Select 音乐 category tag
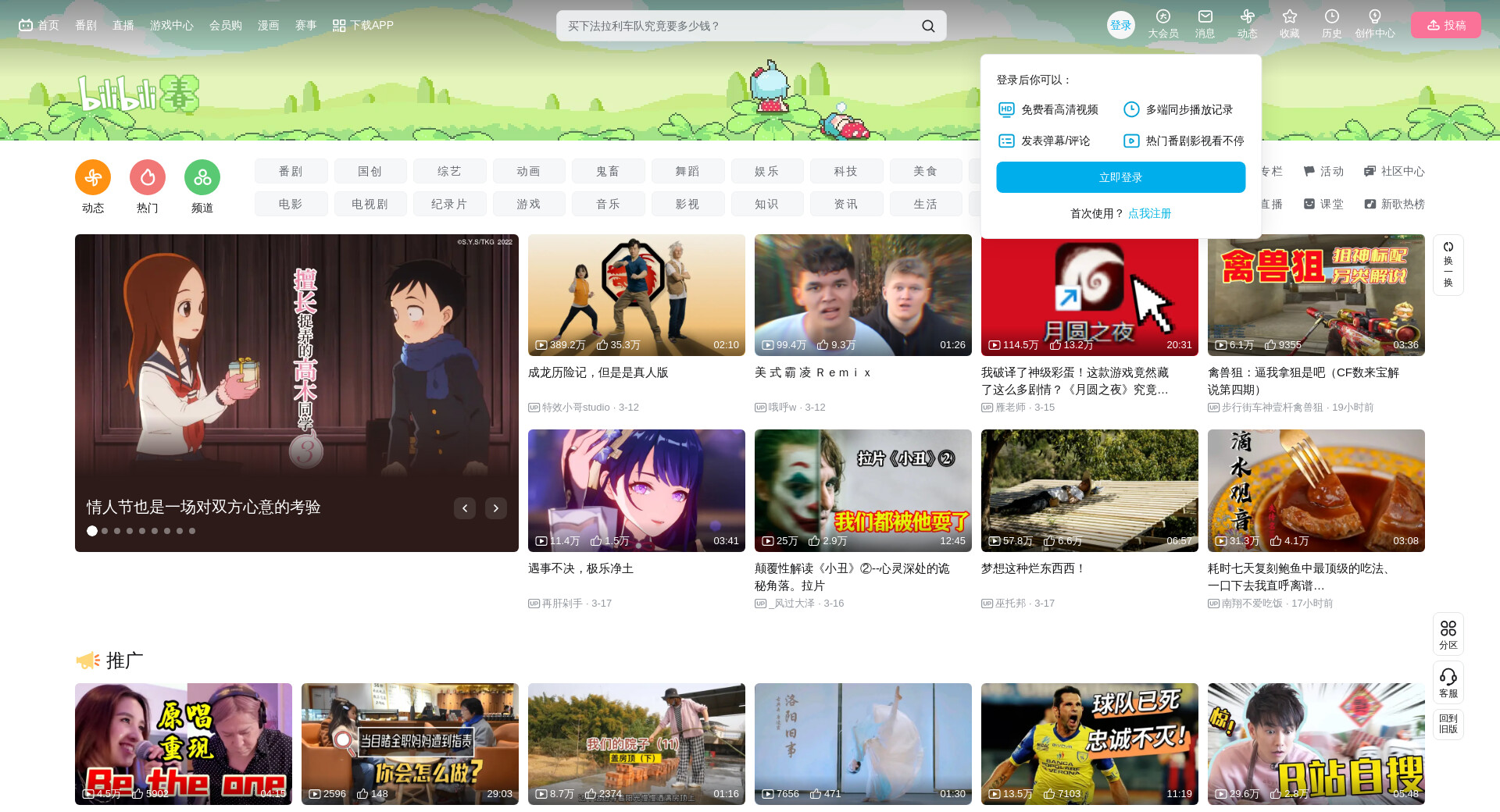This screenshot has height=812, width=1500. (608, 204)
